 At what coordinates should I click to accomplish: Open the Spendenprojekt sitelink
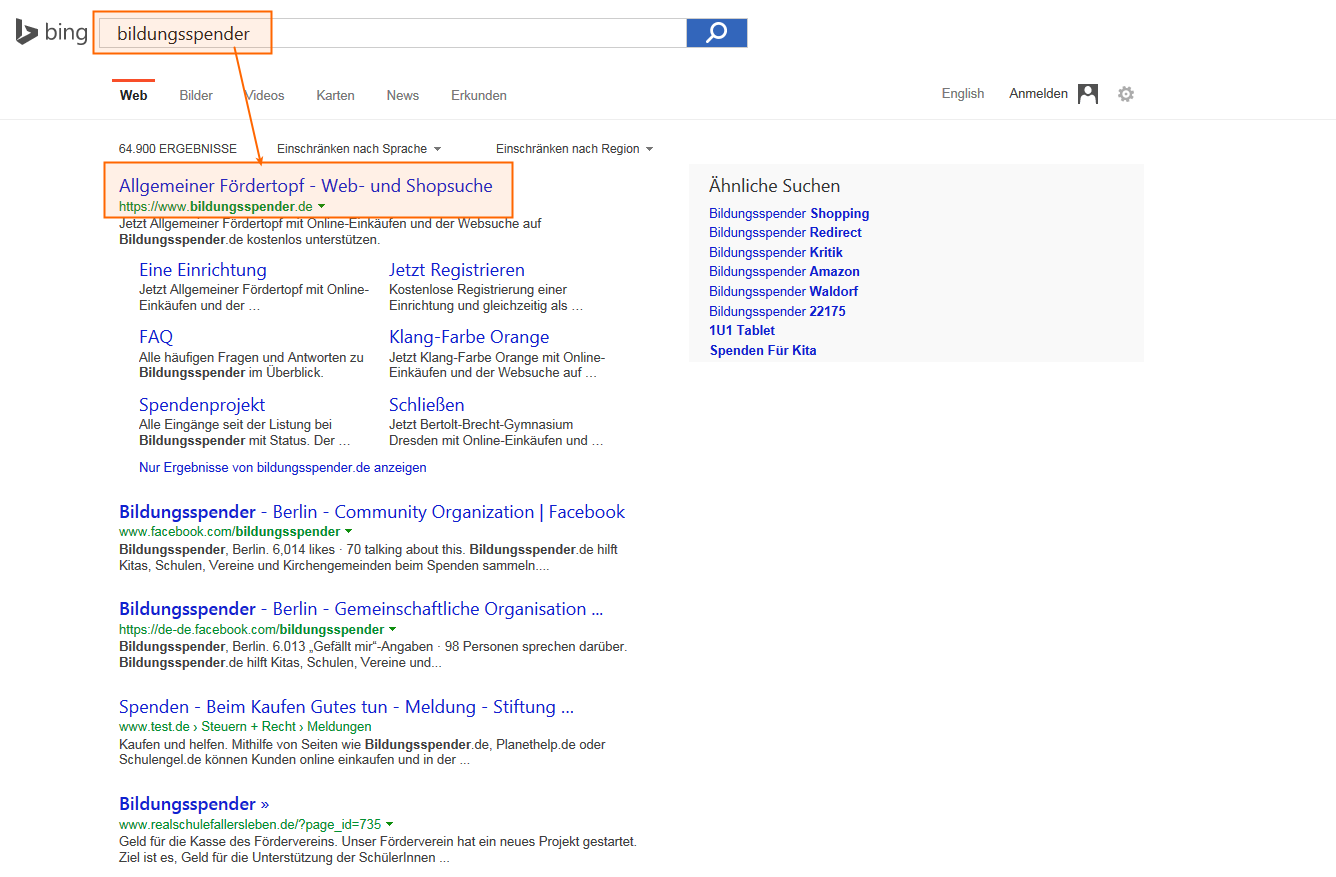click(202, 405)
